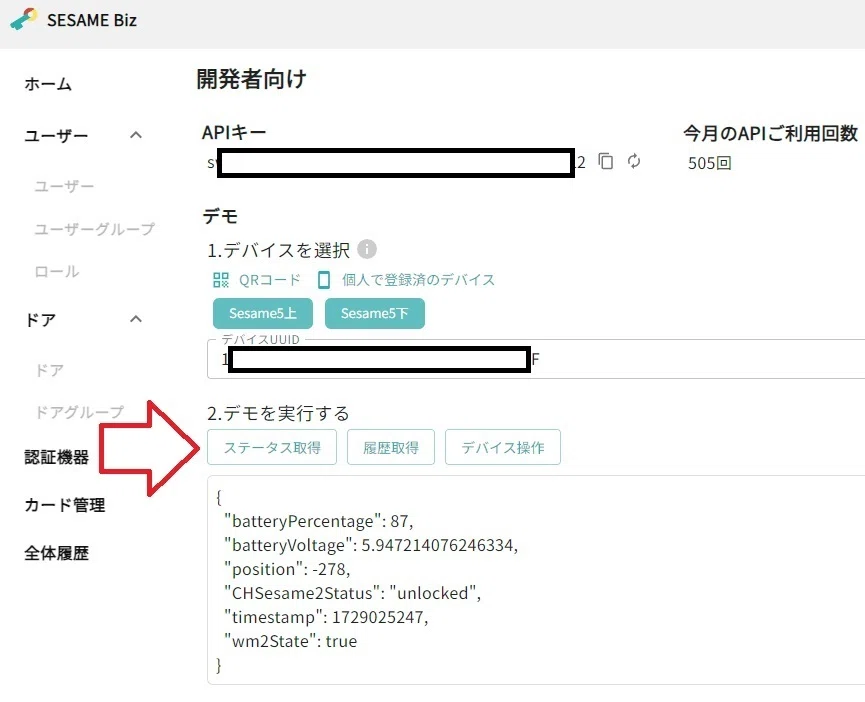Screen dimensions: 865x702
Task: Focus the デバイスUUID input field
Action: (x=536, y=359)
